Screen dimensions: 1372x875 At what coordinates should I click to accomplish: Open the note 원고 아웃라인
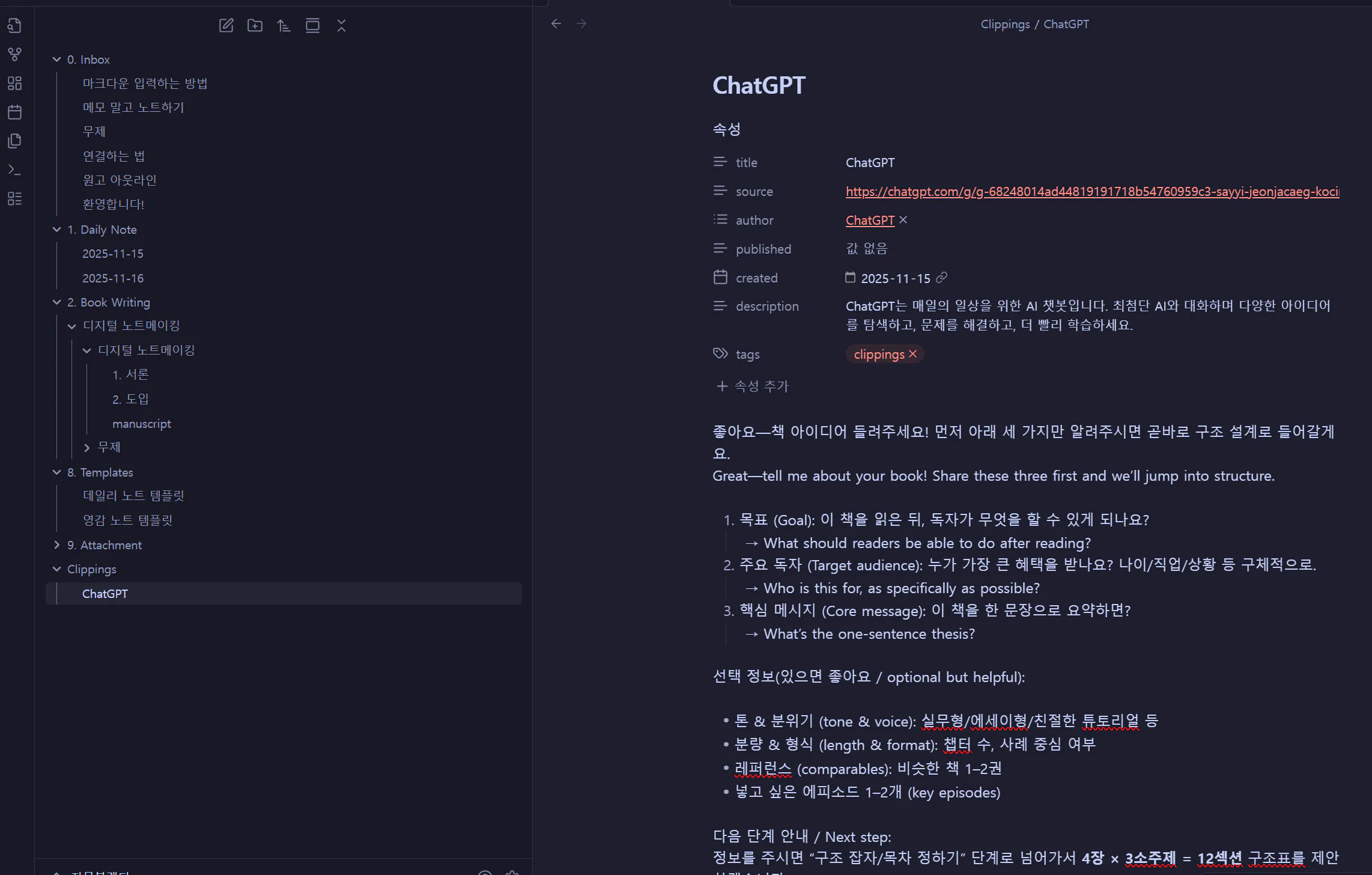click(x=120, y=180)
